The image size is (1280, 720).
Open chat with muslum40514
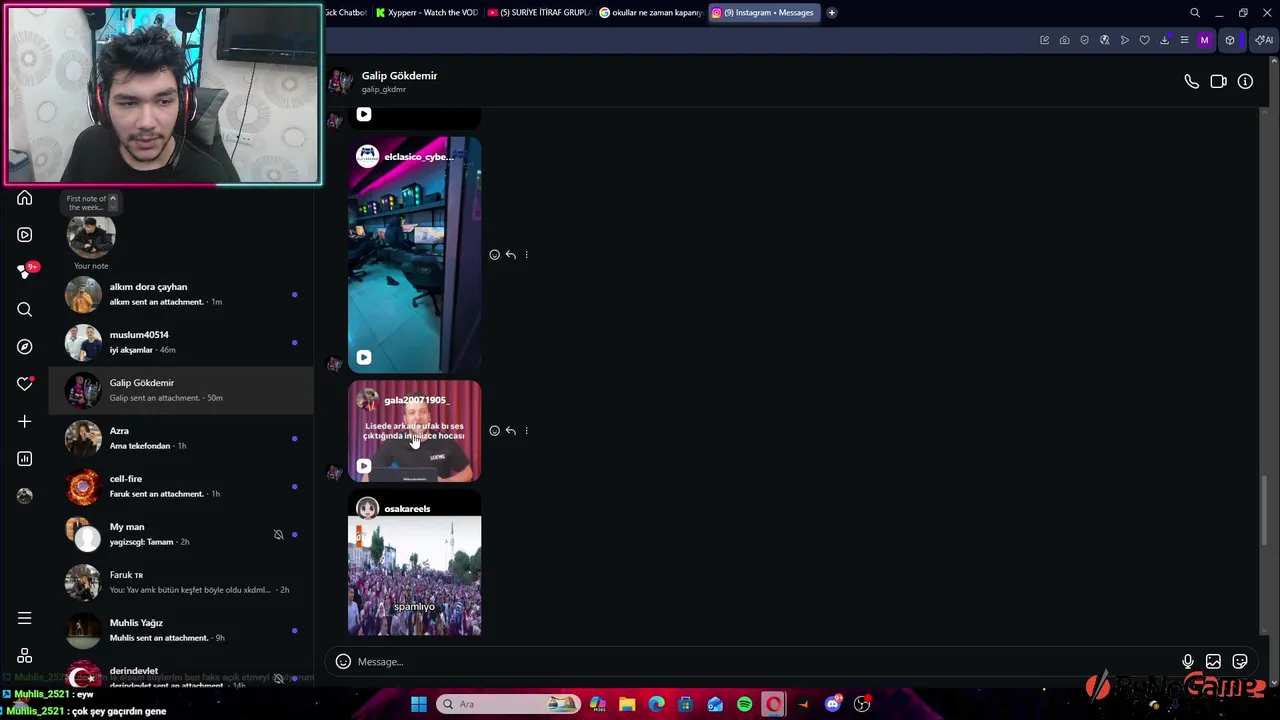[181, 342]
